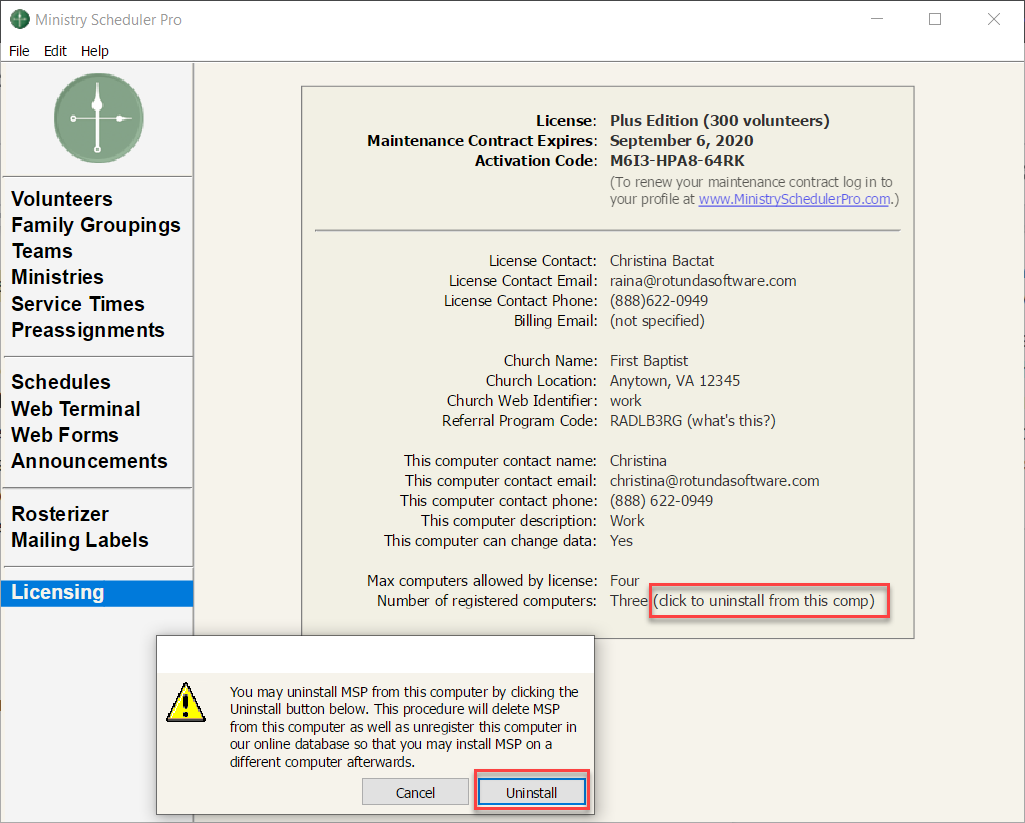The image size is (1025, 823).
Task: Click the location Anytown, VA 12345
Action: pos(675,381)
